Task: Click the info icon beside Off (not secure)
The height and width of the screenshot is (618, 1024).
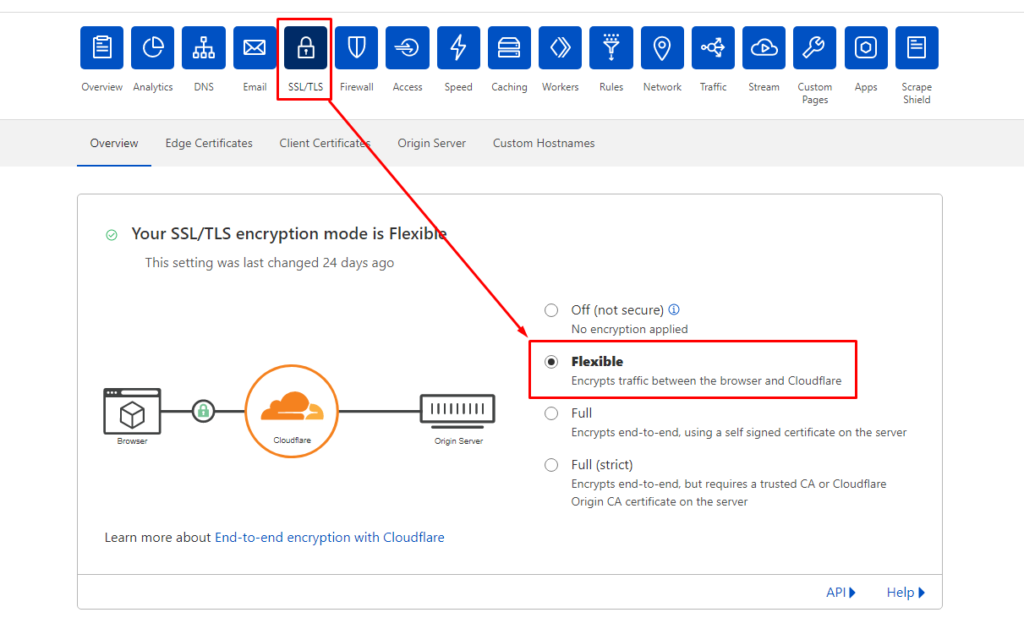Action: (x=674, y=310)
